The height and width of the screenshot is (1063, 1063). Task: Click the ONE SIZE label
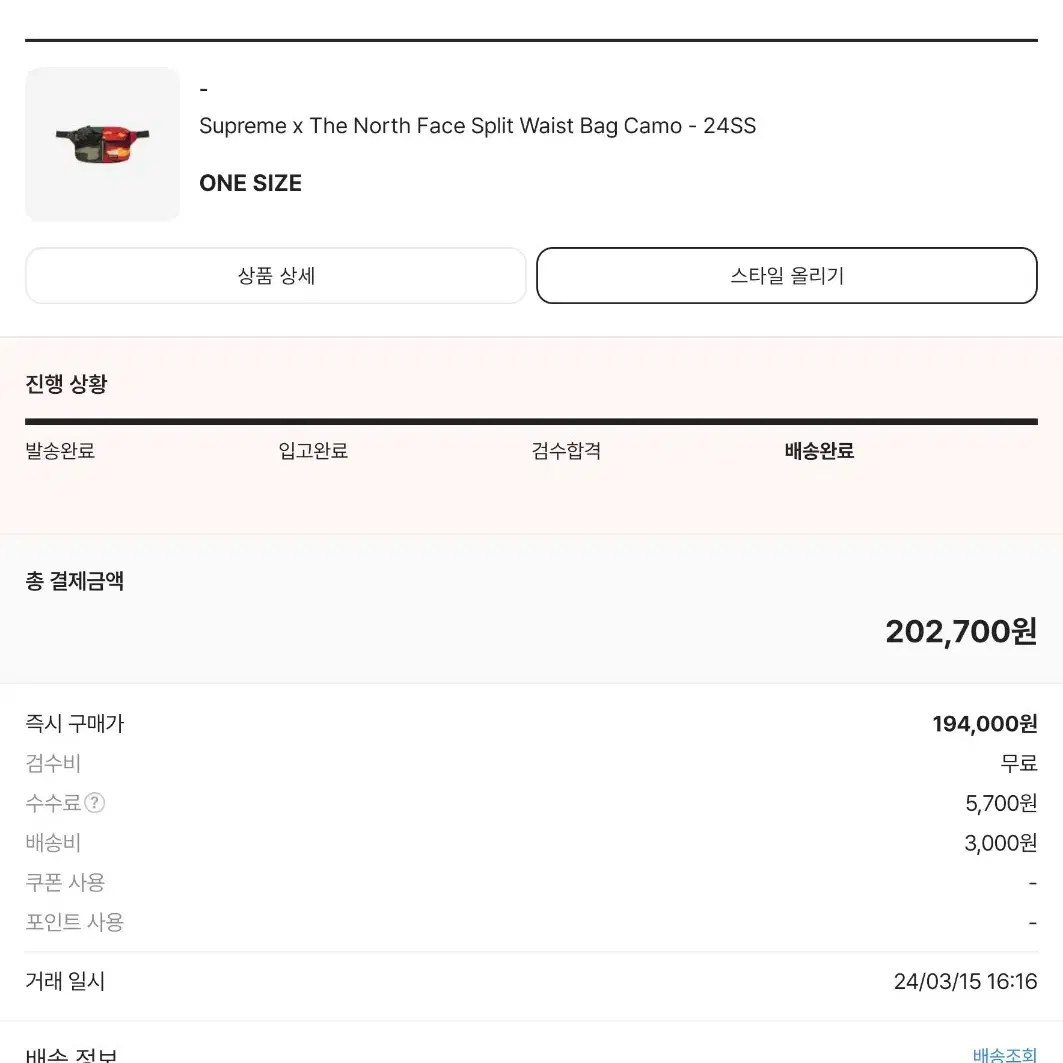[x=250, y=183]
